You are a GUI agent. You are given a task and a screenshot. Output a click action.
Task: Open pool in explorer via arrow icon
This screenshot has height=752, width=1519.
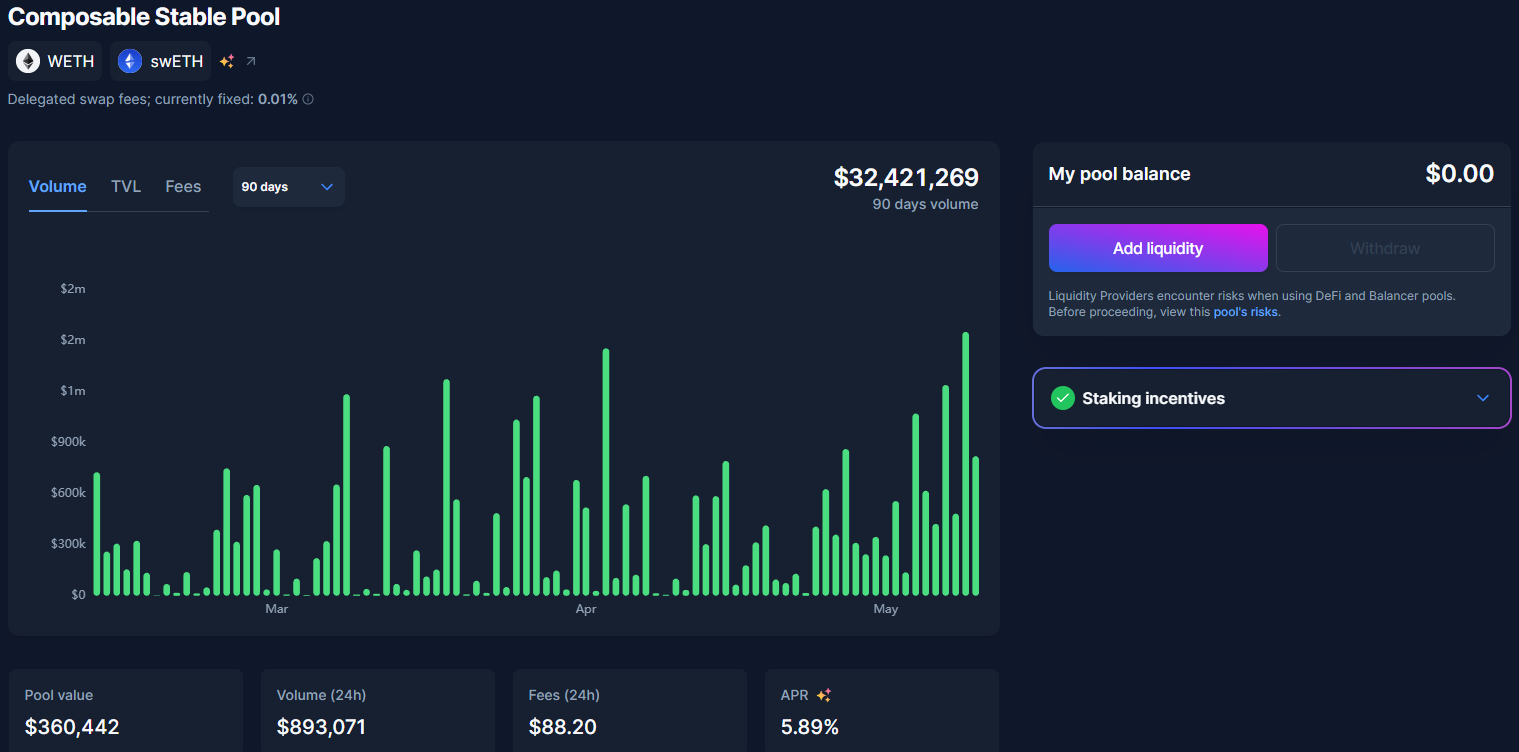click(x=251, y=61)
